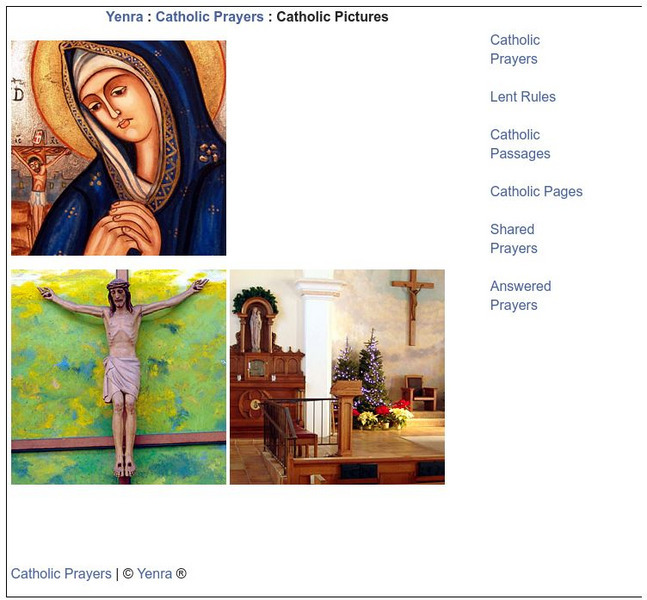Click the registered trademark symbol in the footer
The image size is (647, 600).
[181, 574]
